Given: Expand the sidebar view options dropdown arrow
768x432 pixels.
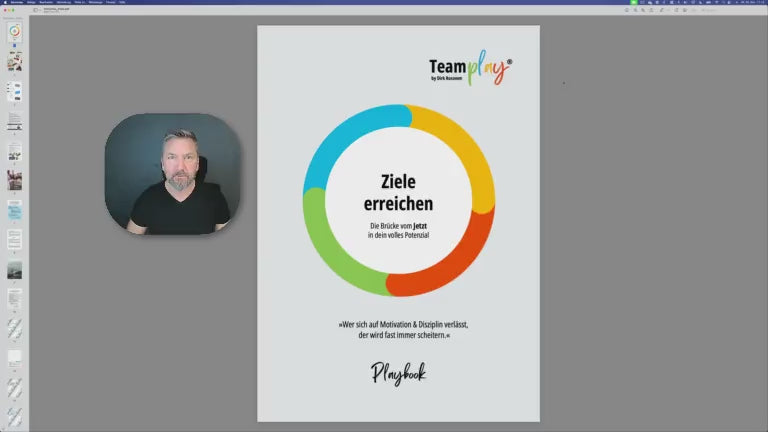Looking at the screenshot, I should tap(40, 10).
